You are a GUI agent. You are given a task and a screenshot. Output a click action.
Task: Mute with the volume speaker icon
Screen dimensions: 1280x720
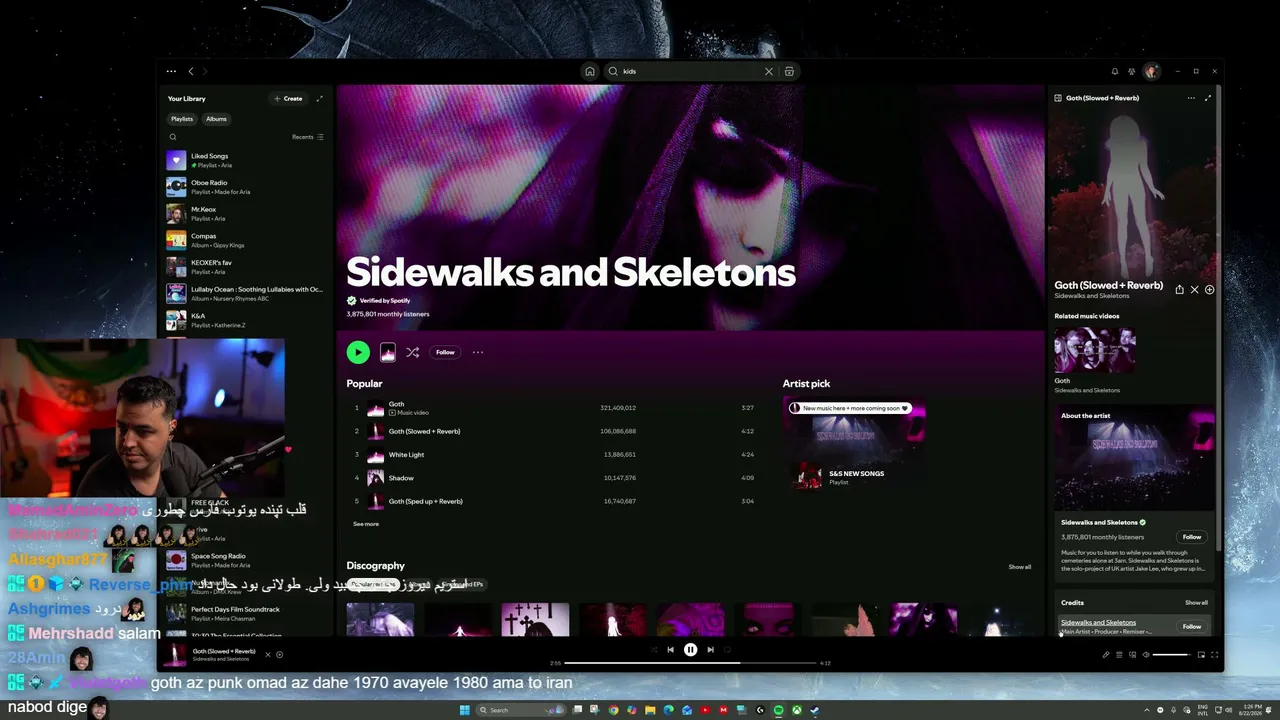tap(1146, 655)
